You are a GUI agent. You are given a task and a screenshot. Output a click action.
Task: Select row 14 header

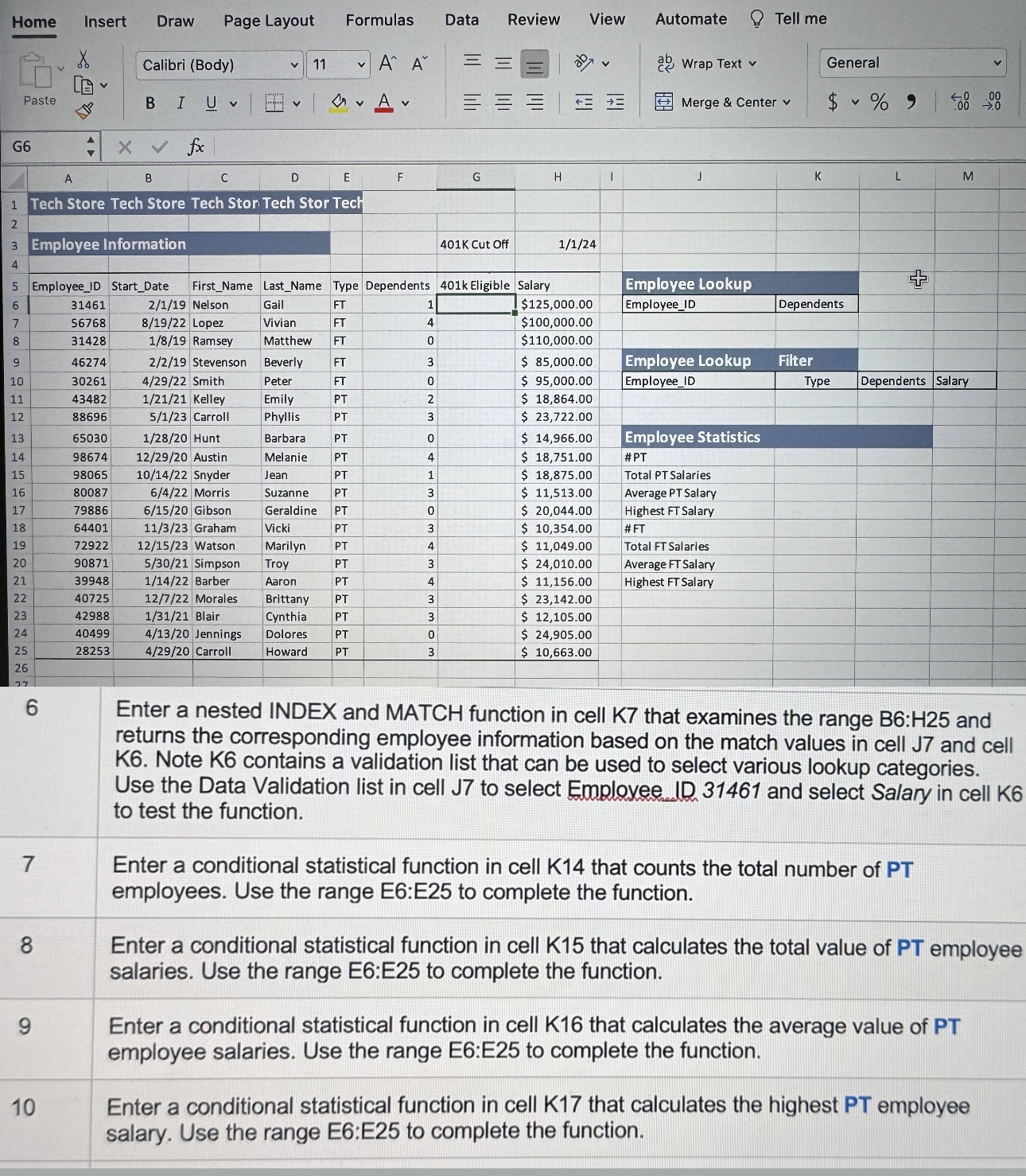tap(17, 457)
